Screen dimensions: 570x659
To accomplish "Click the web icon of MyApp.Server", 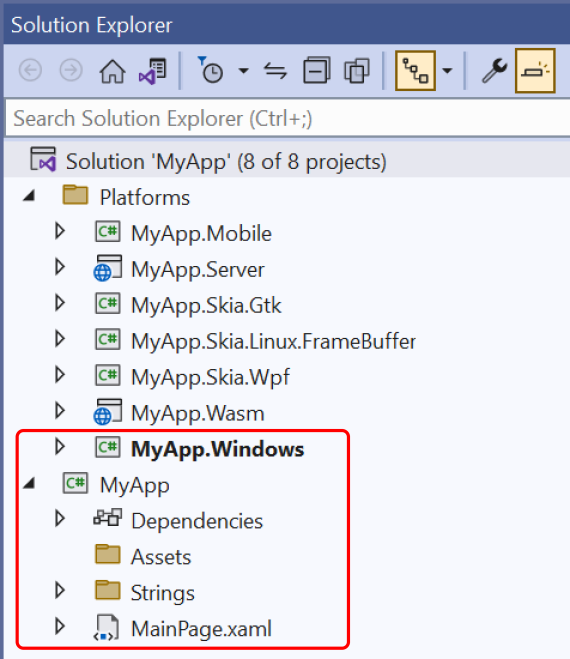I will [x=108, y=268].
